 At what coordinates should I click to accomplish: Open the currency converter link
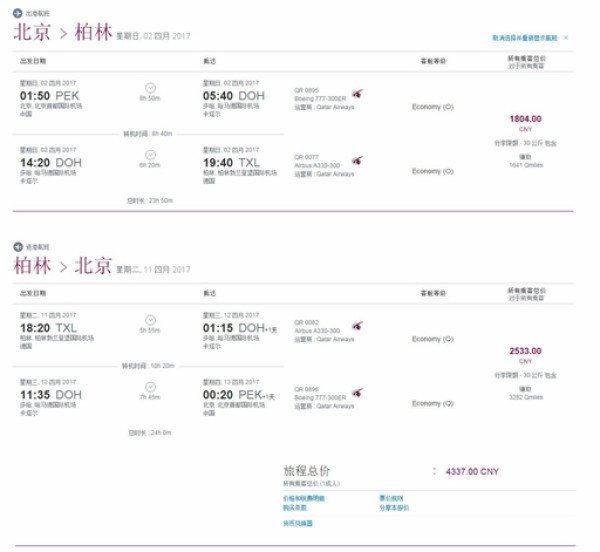[x=298, y=523]
